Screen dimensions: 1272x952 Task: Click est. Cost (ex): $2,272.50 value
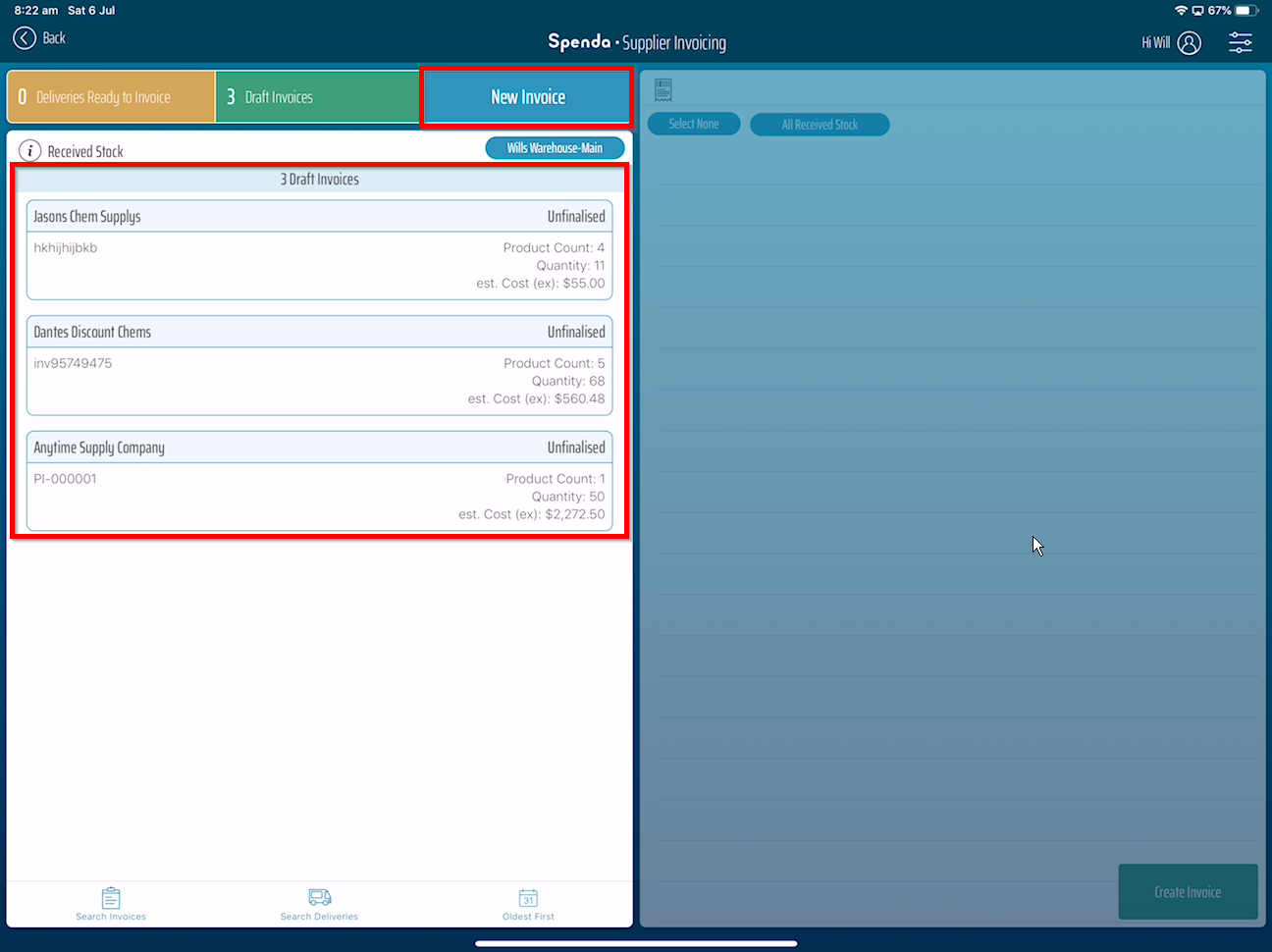click(x=532, y=514)
